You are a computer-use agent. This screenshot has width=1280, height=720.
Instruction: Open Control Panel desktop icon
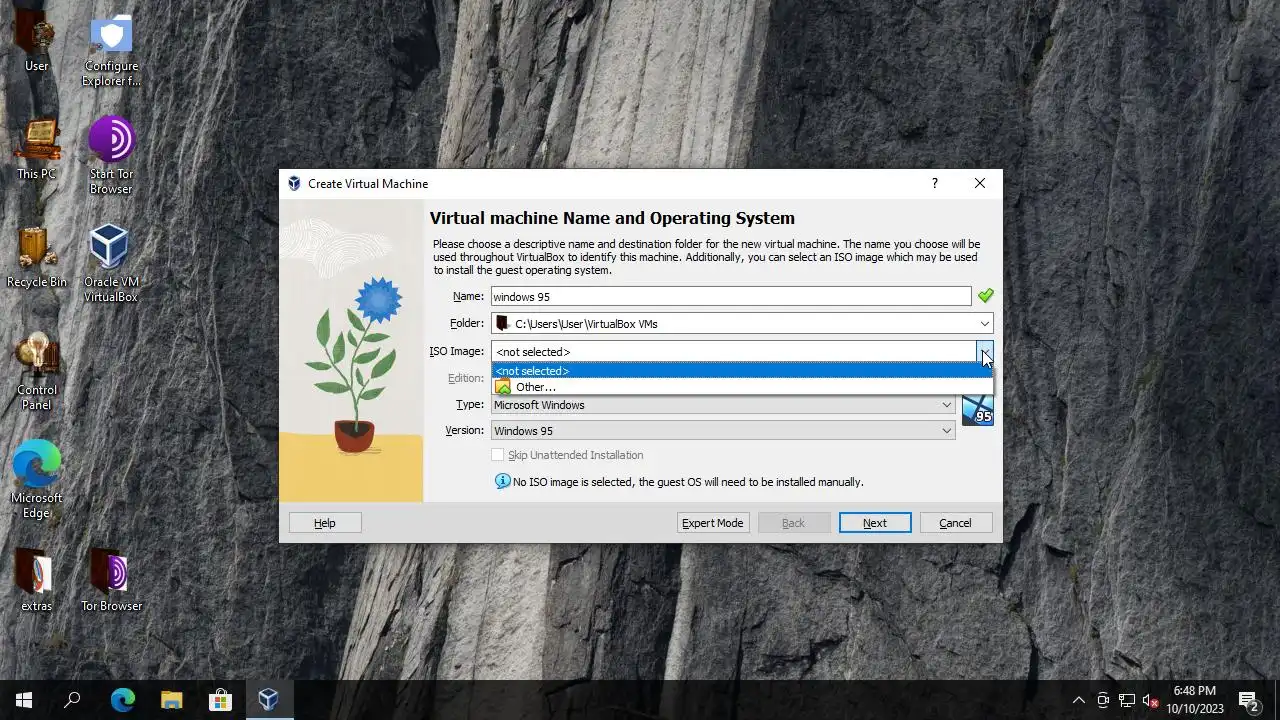pyautogui.click(x=37, y=371)
